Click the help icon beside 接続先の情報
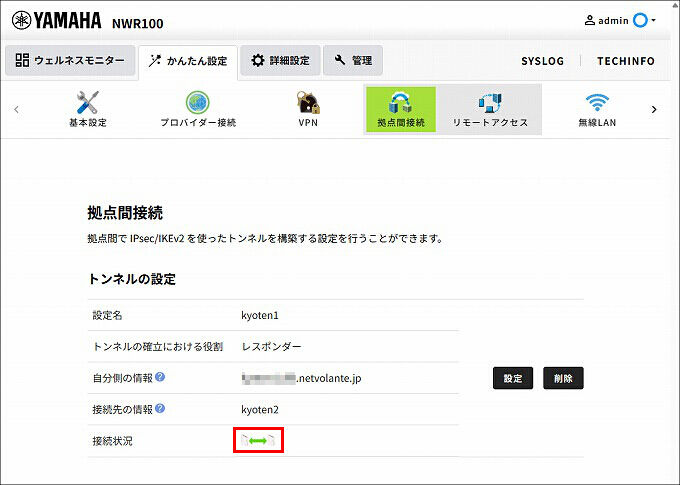680x485 pixels. coord(160,408)
